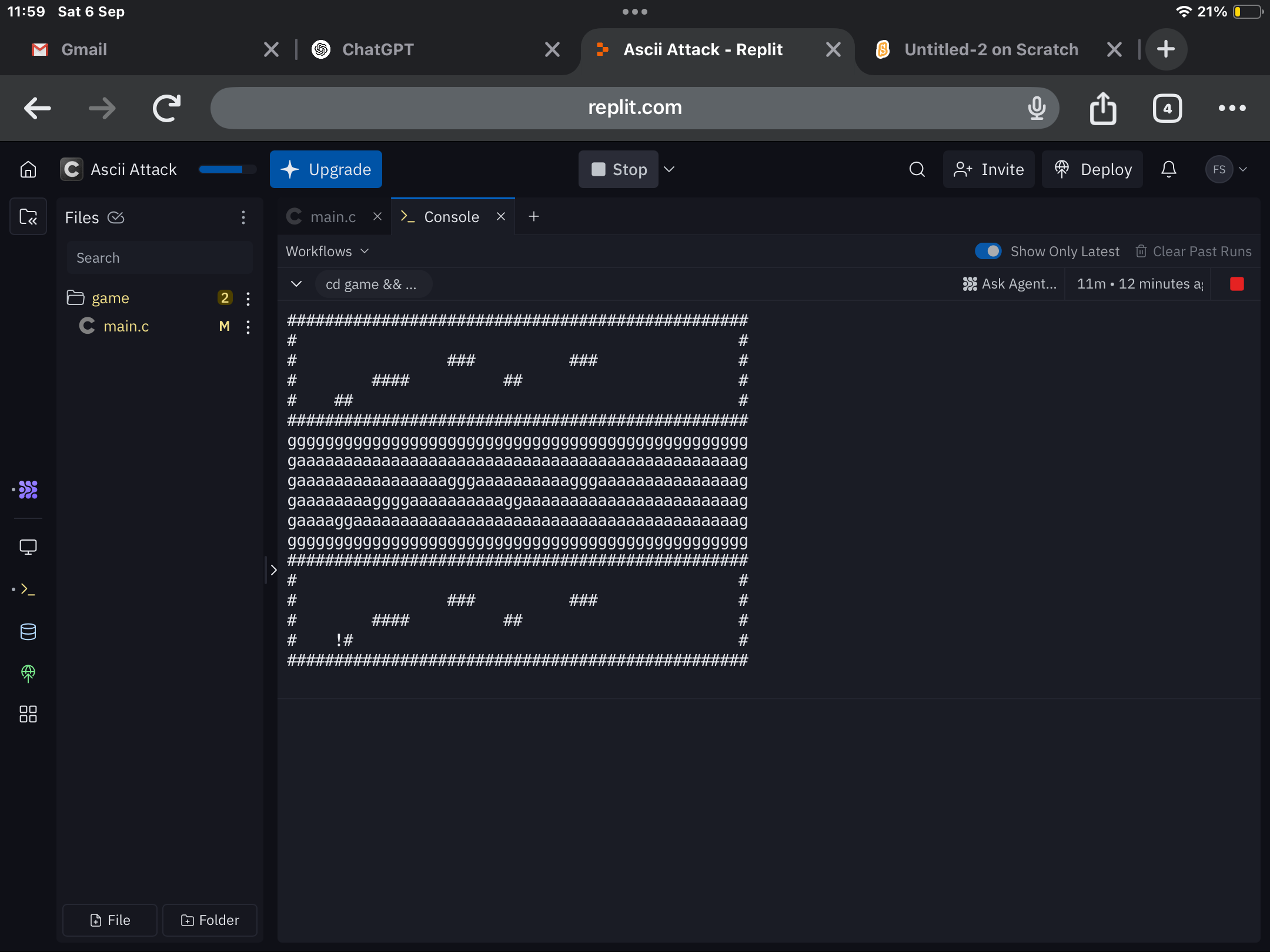Collapse the files sidebar panel icon
Image resolution: width=1270 pixels, height=952 pixels.
click(28, 217)
